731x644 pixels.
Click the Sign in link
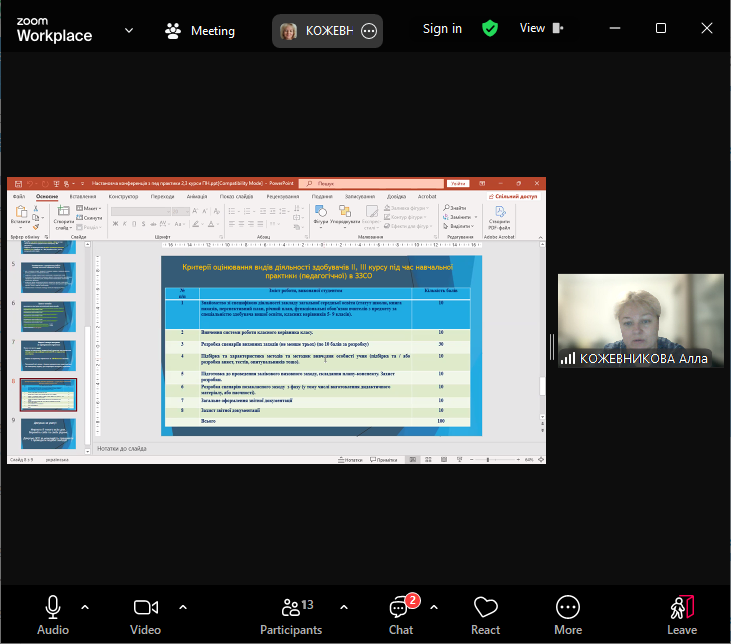click(442, 29)
